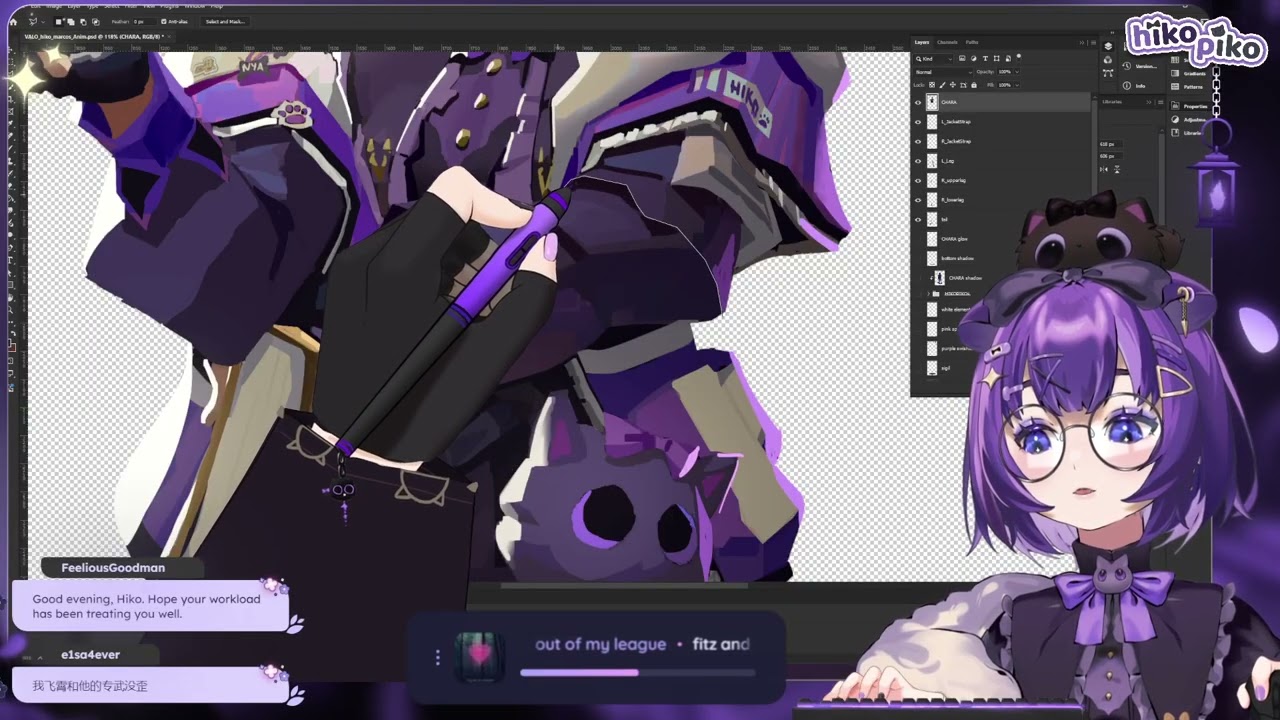Click the Photoshop Home icon

pyautogui.click(x=13, y=22)
